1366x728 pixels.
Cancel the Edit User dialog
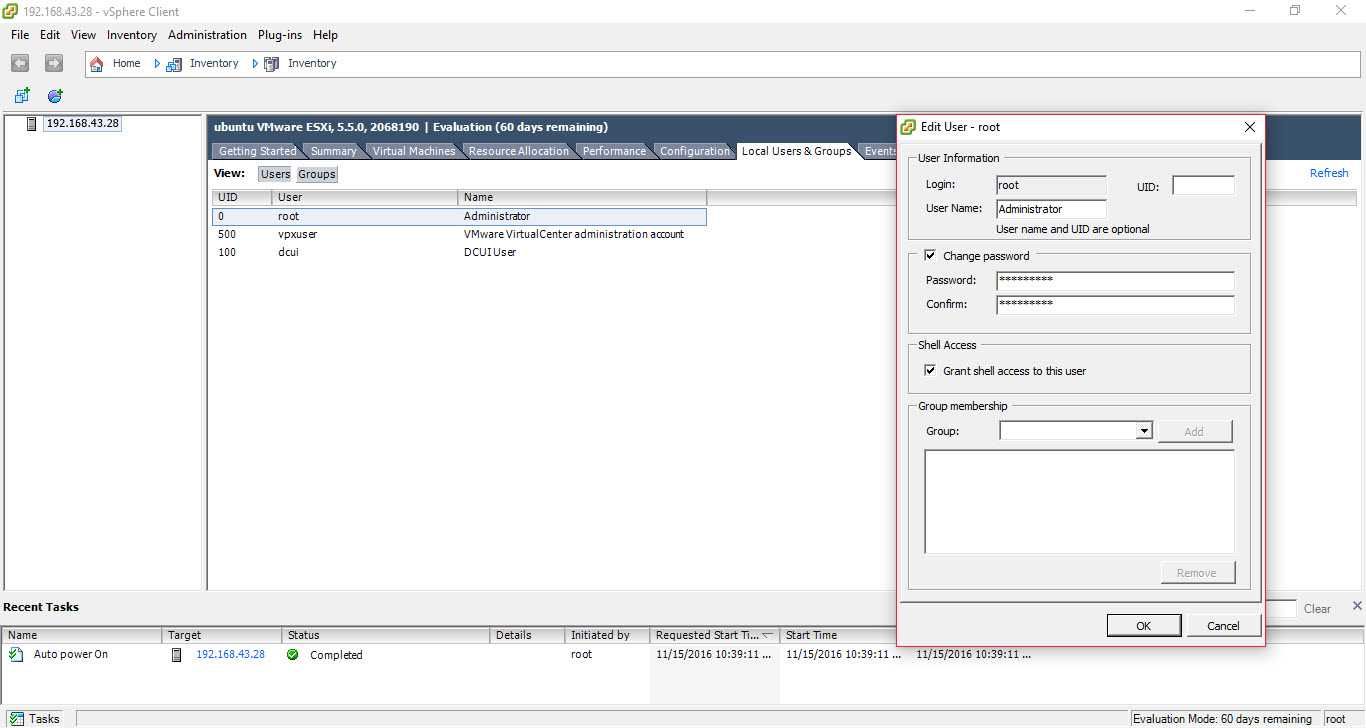tap(1223, 626)
